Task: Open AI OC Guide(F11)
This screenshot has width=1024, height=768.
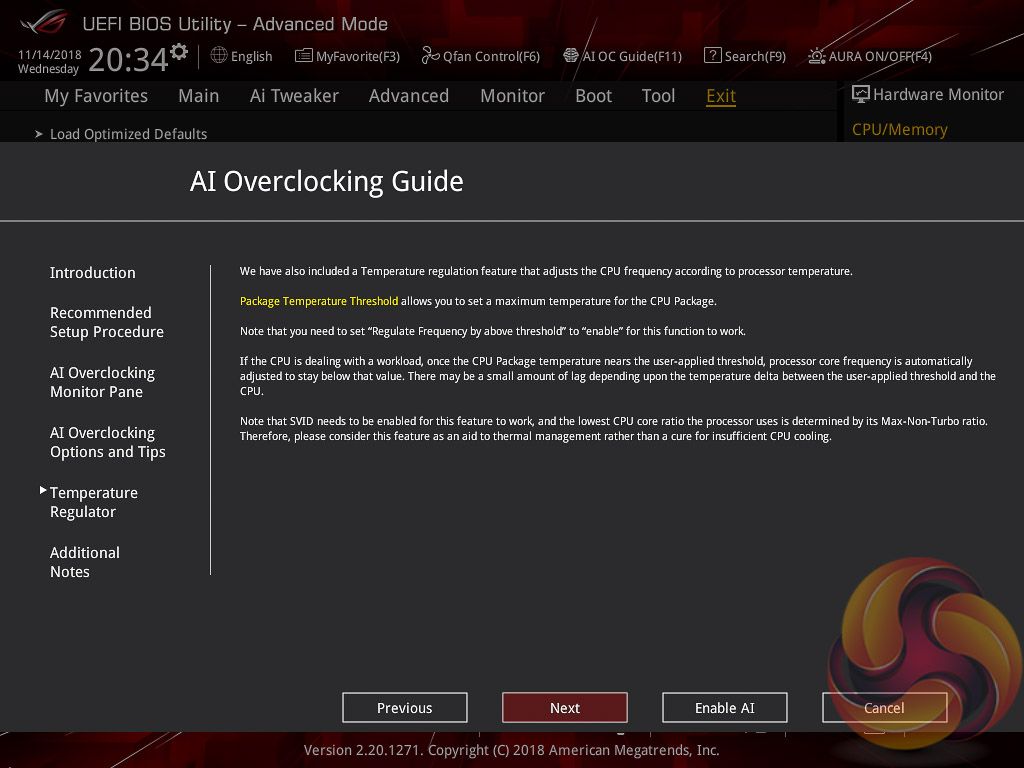Action: coord(632,56)
